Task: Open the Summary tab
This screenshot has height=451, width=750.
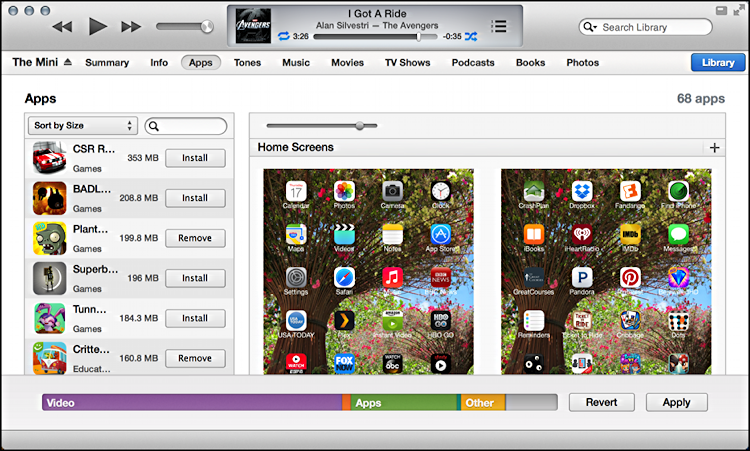Action: pyautogui.click(x=107, y=63)
